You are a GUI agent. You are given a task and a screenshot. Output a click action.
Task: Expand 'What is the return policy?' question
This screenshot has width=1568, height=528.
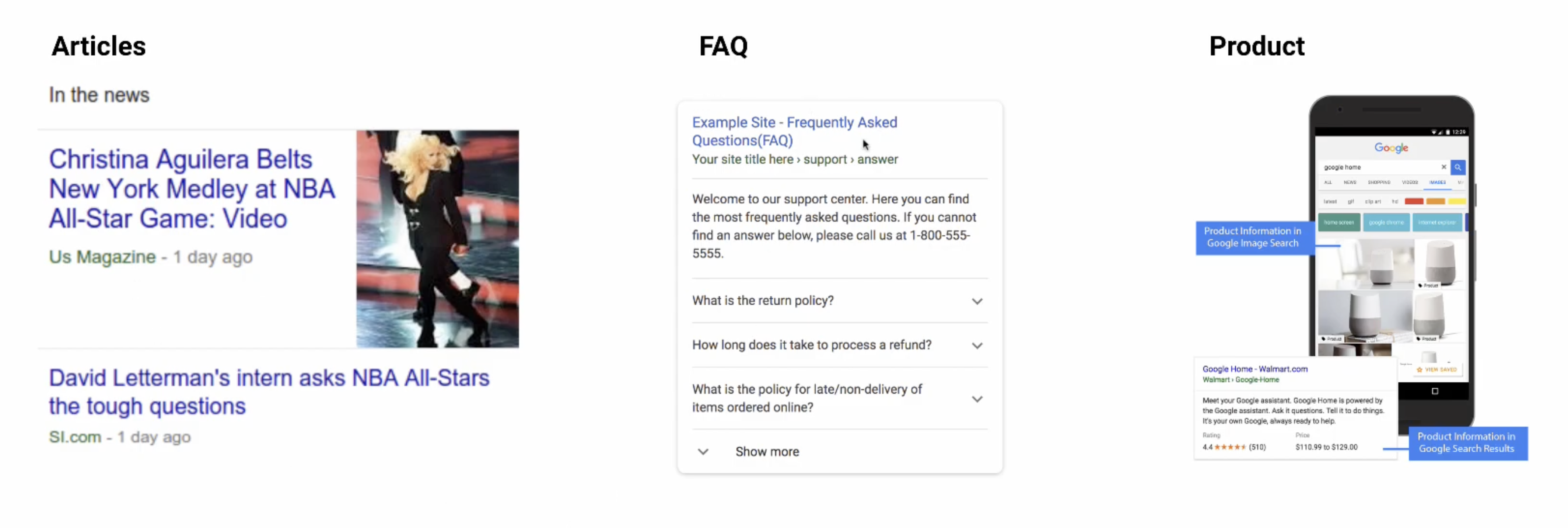coord(976,302)
